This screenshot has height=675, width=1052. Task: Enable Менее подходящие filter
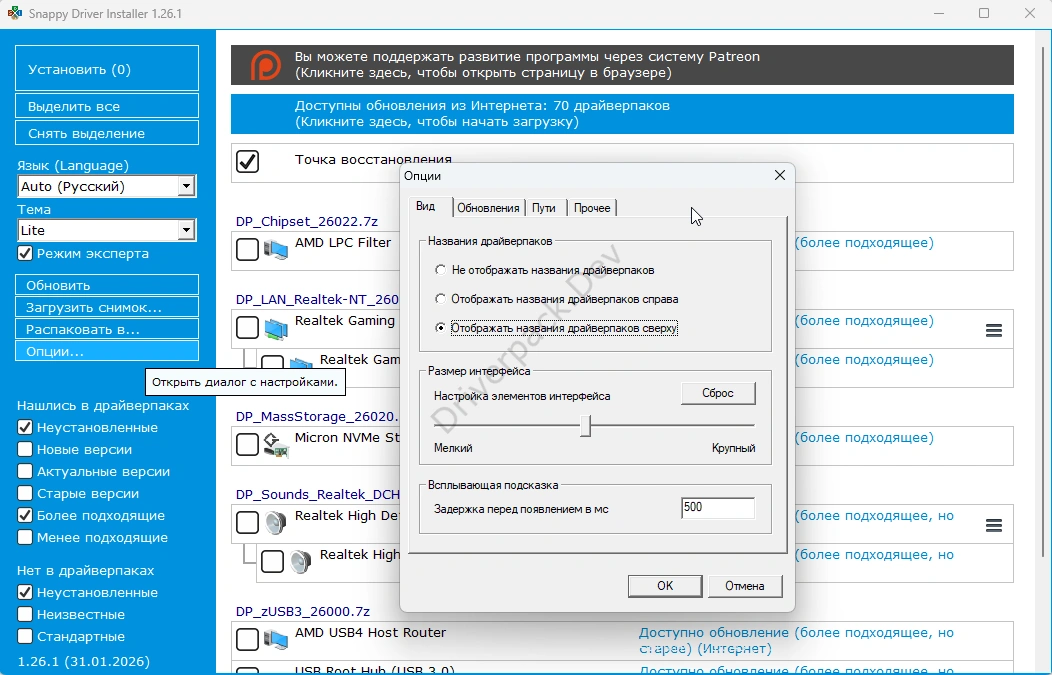[25, 537]
